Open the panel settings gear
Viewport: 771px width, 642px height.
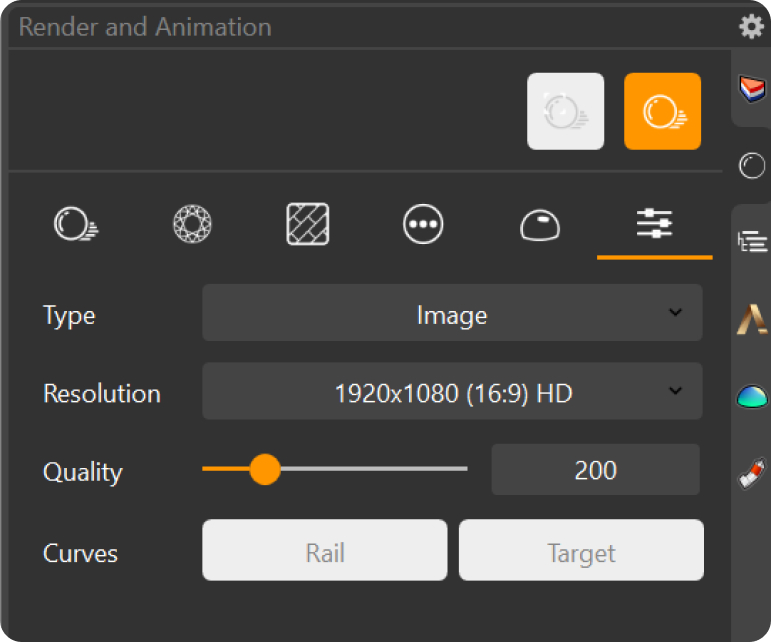[751, 26]
